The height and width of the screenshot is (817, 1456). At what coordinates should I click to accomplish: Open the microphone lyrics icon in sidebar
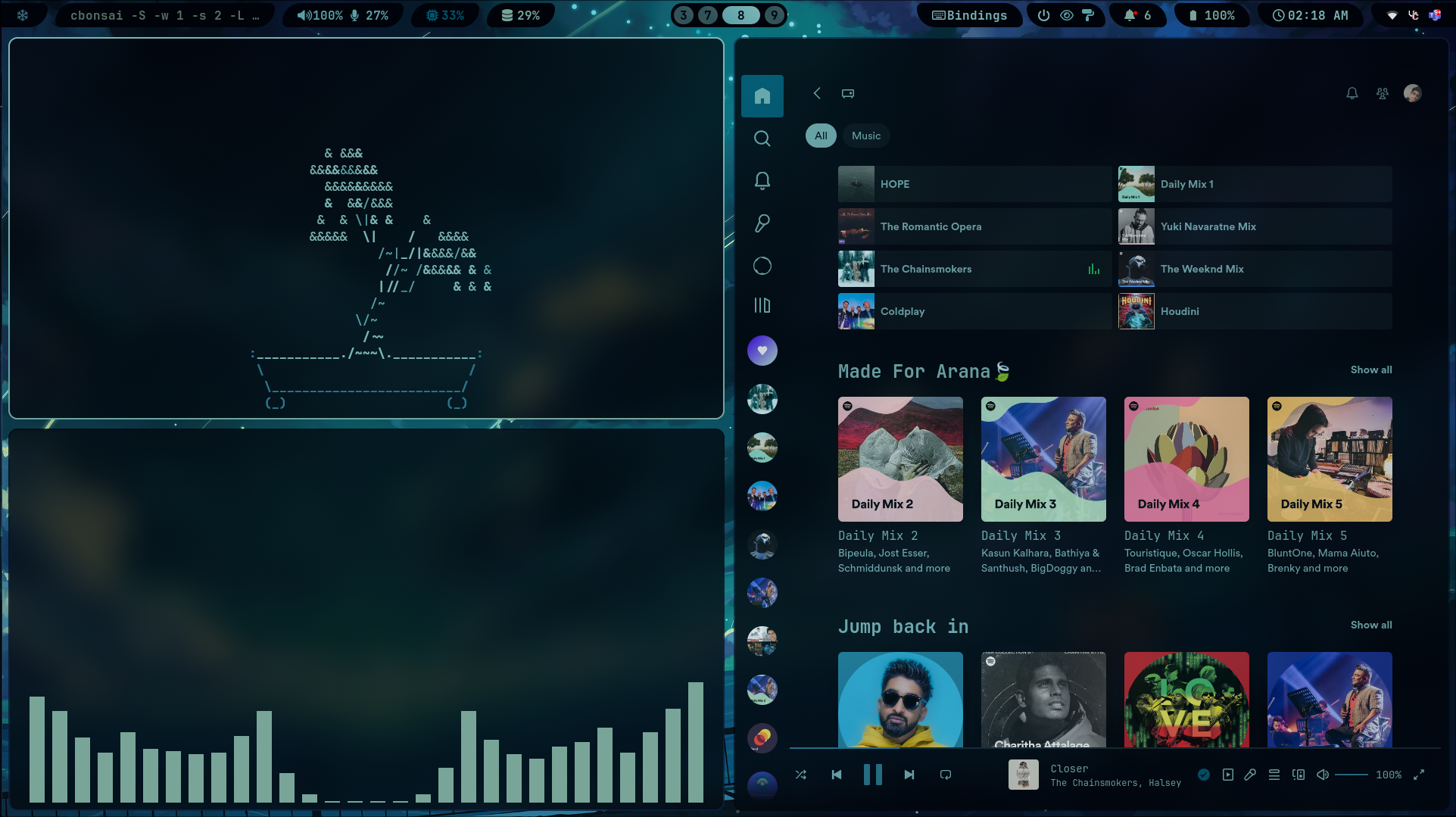point(762,223)
